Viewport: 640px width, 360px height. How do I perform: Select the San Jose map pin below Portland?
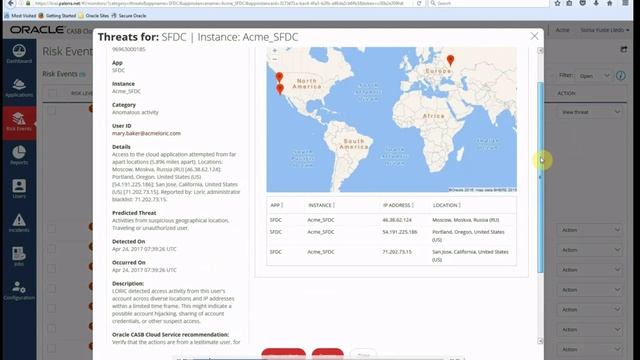(x=280, y=89)
